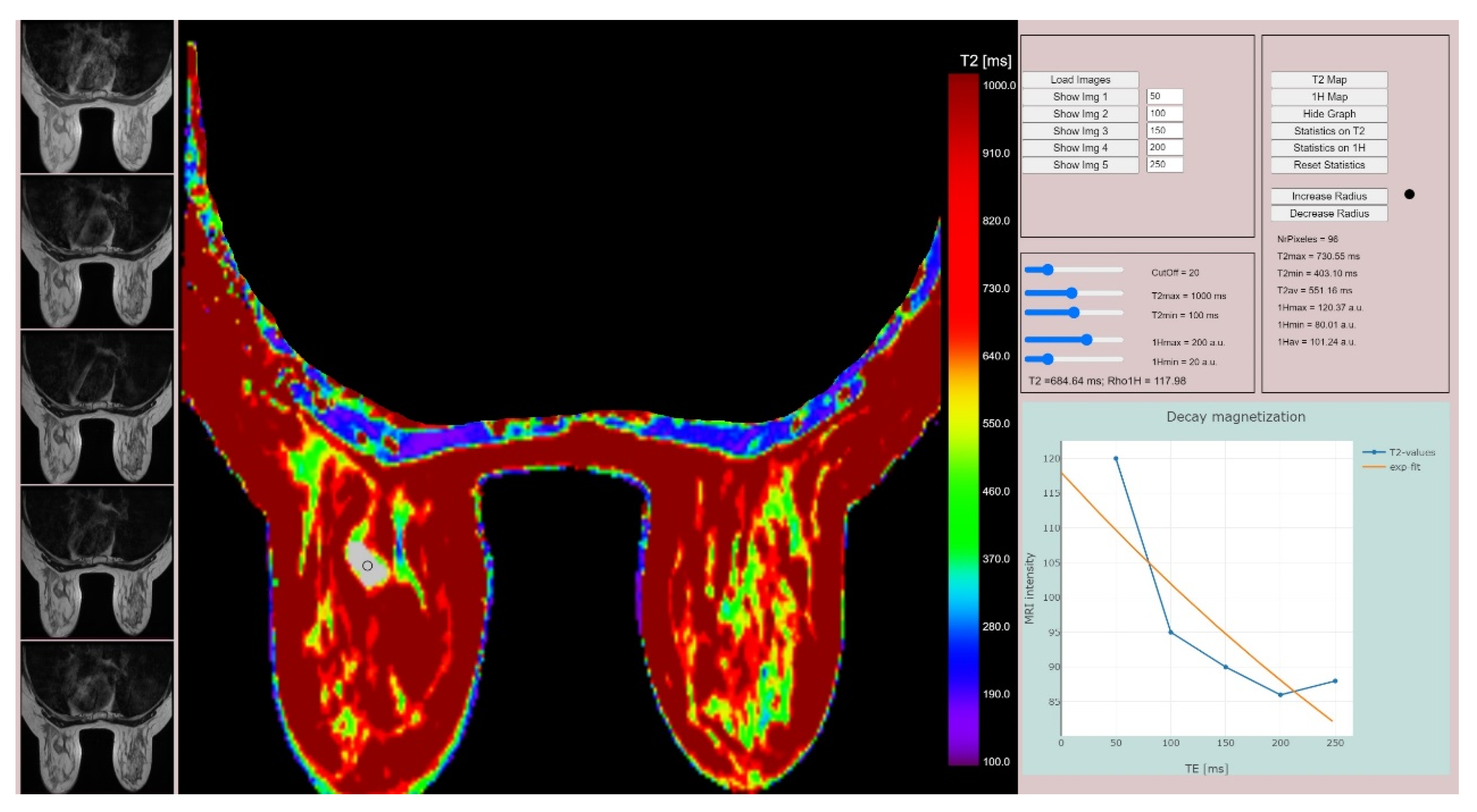
Task: Click the 1Hmax slider handle
Action: click(1086, 340)
